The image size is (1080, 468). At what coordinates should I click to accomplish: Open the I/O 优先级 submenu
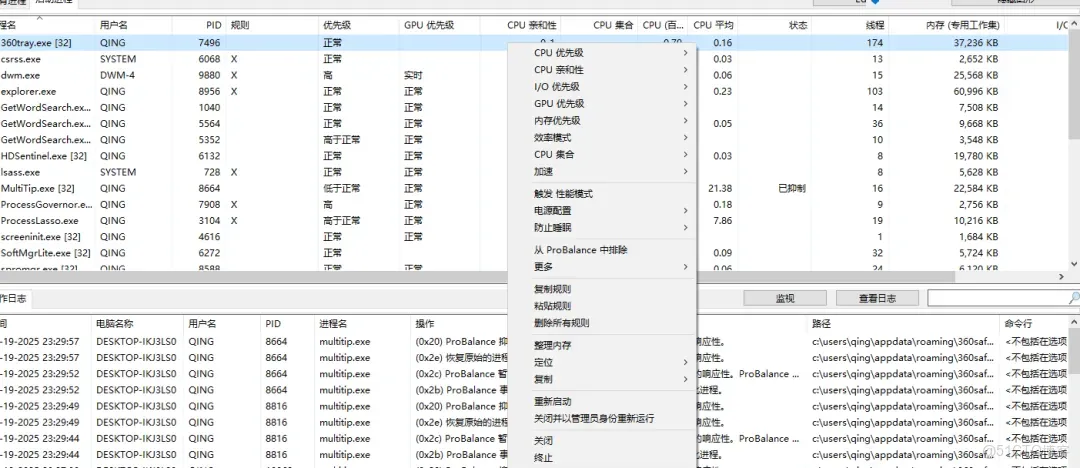click(x=601, y=87)
